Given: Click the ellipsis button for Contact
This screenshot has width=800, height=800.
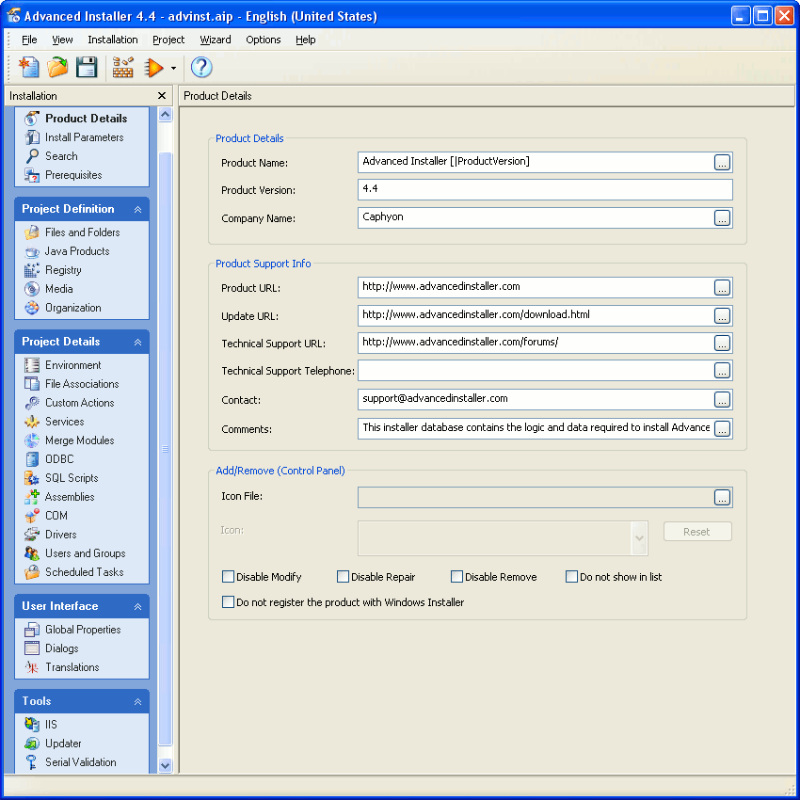Looking at the screenshot, I should (722, 400).
